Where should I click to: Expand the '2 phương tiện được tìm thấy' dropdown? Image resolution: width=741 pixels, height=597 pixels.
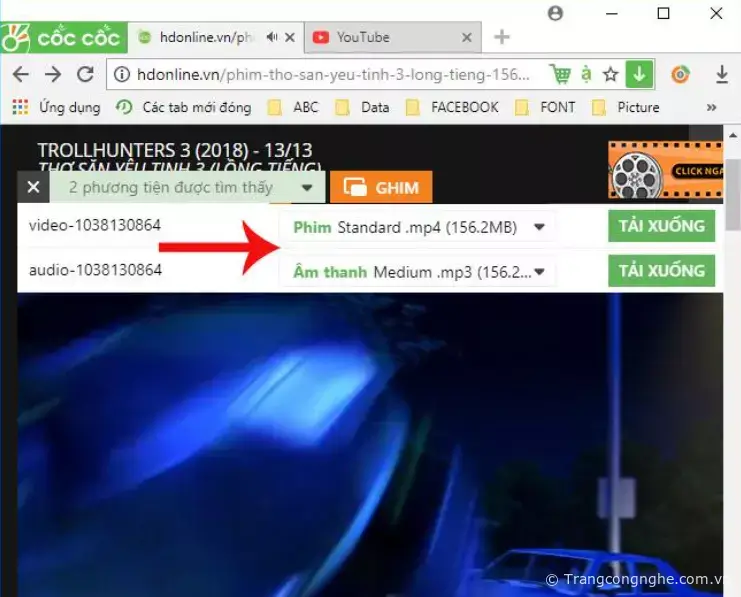tap(308, 188)
